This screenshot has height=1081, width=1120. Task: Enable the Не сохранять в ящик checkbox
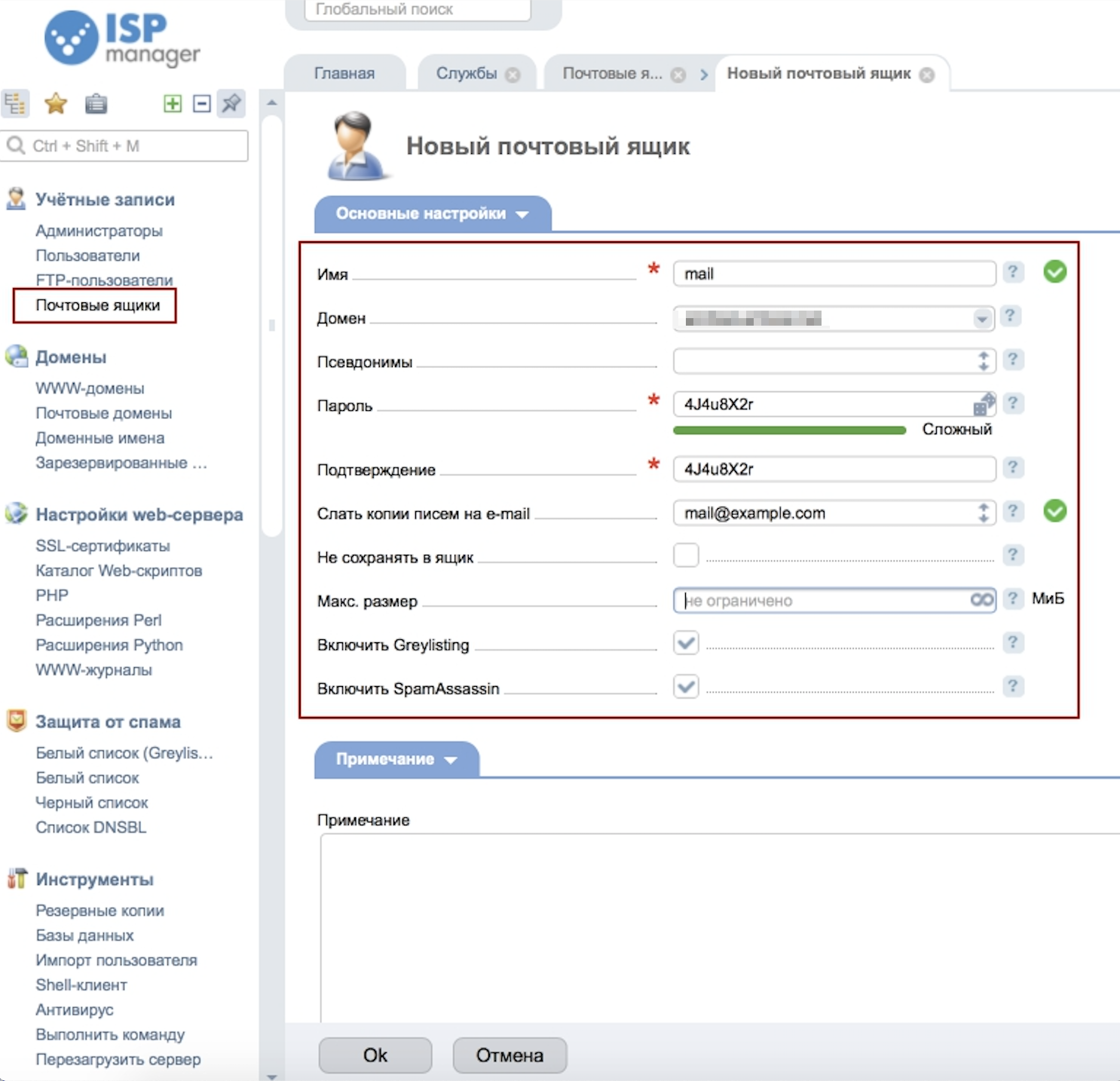pos(686,556)
